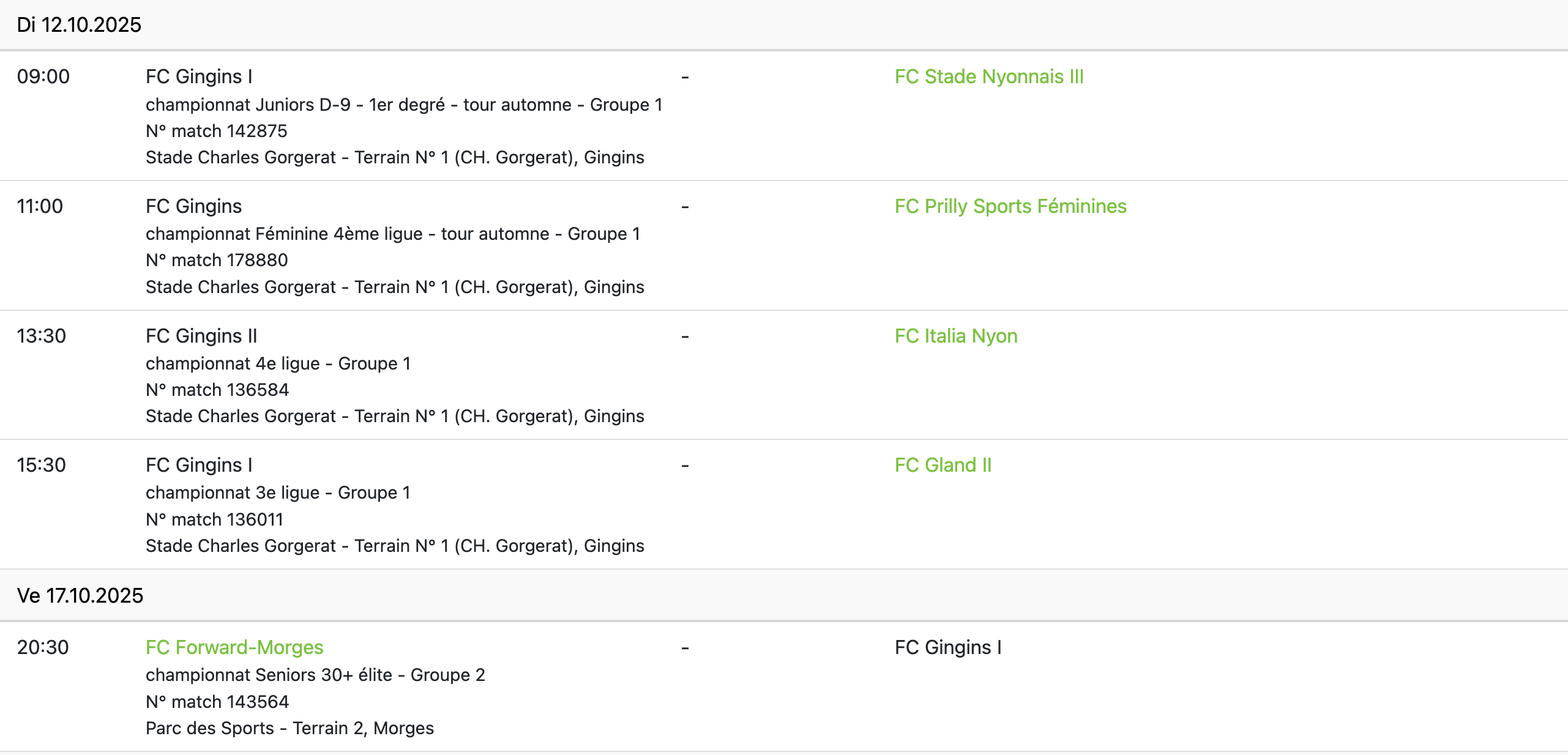Click match number 142875 text

pyautogui.click(x=217, y=131)
